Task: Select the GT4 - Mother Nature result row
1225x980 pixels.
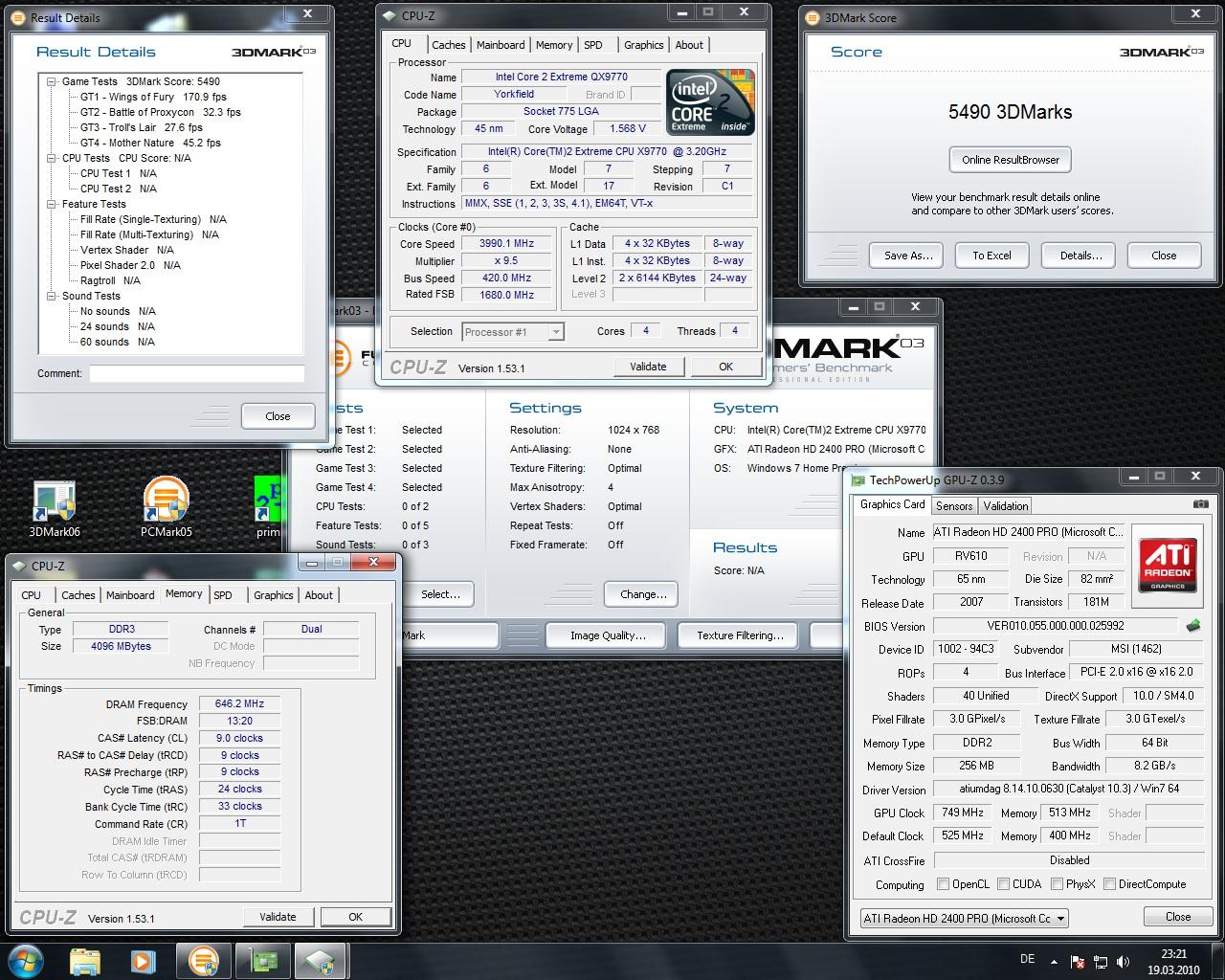Action: point(150,143)
